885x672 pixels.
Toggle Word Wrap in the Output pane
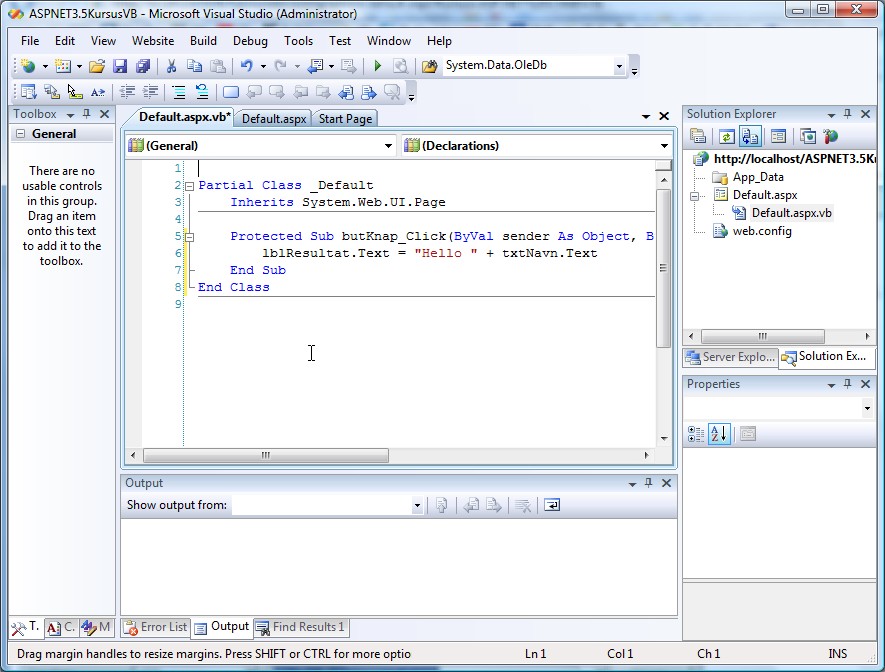tap(552, 505)
